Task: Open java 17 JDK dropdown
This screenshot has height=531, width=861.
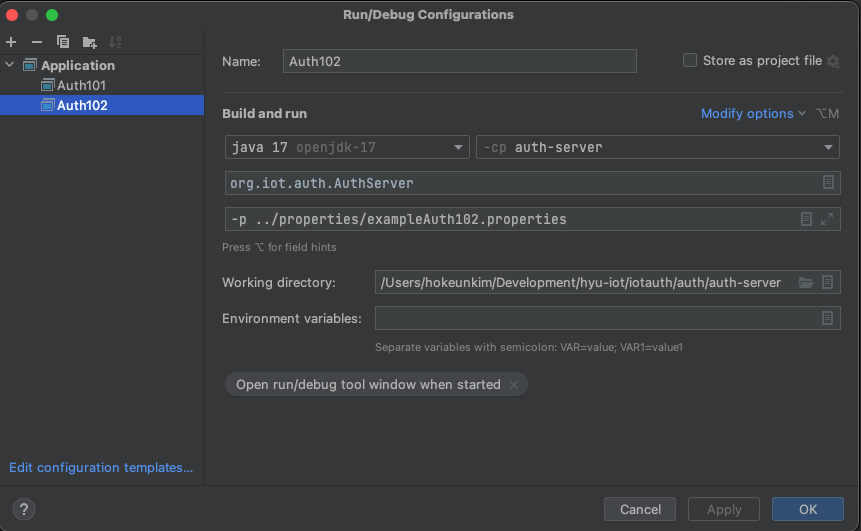Action: [347, 147]
